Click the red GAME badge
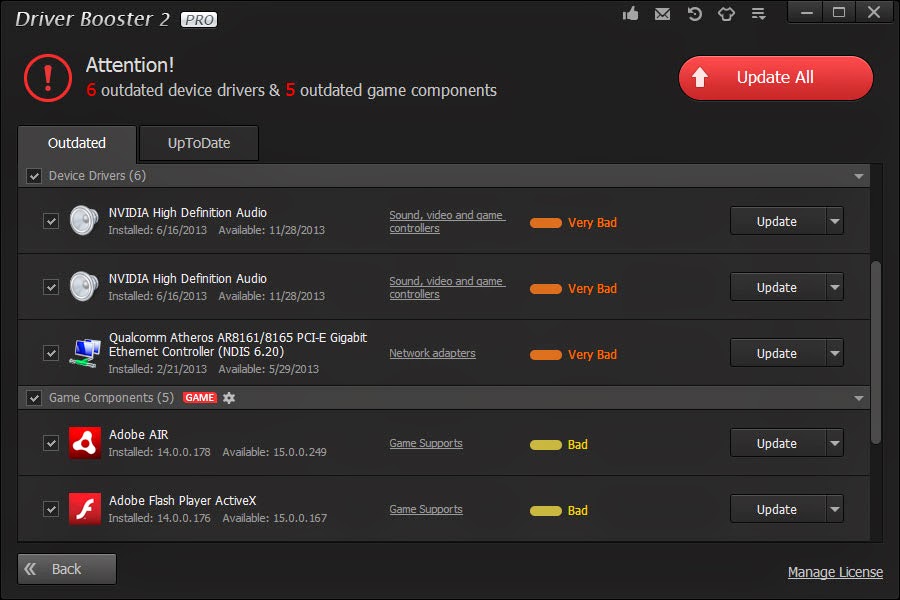Image resolution: width=900 pixels, height=600 pixels. coord(200,398)
